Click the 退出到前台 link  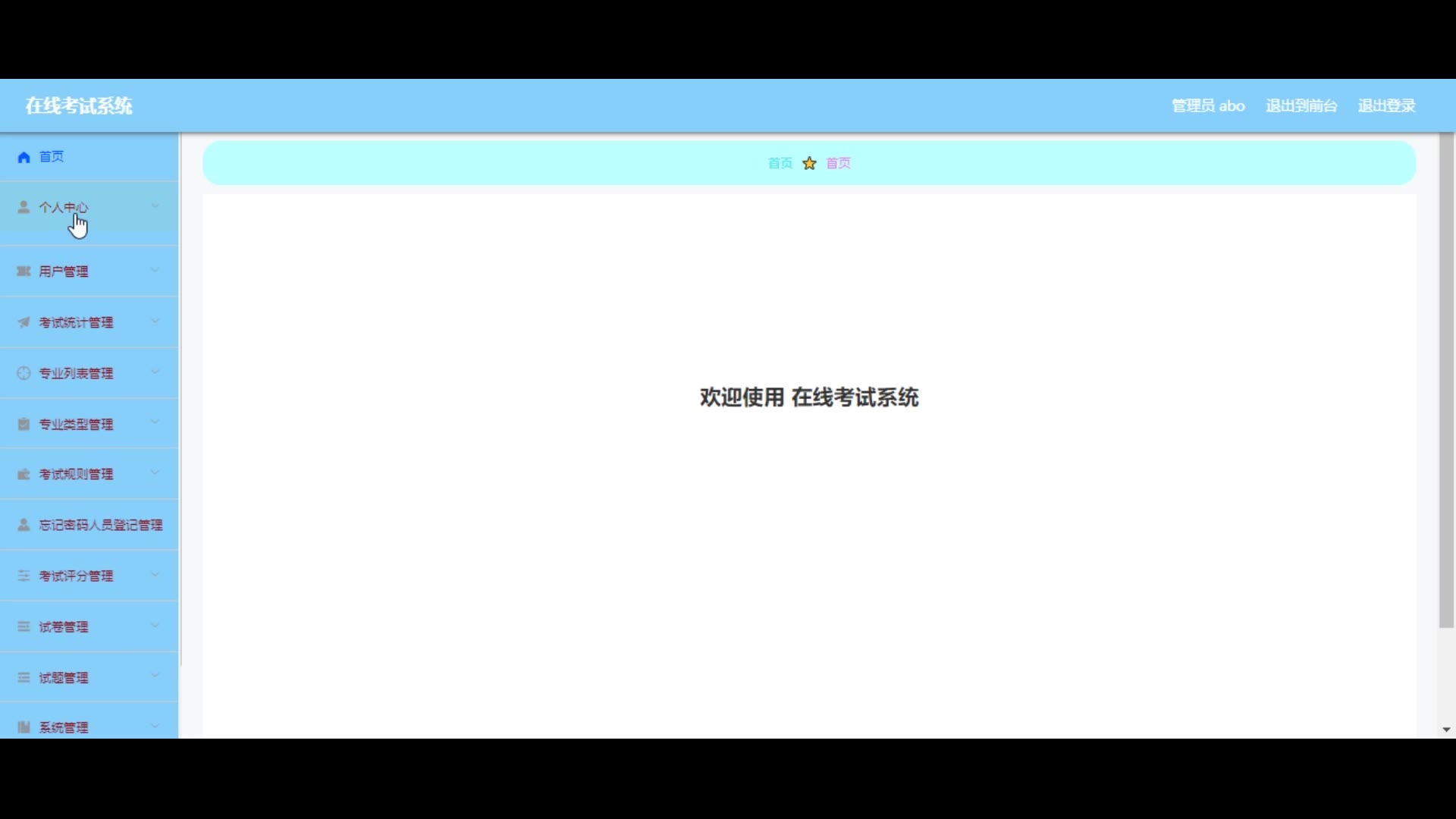point(1301,106)
